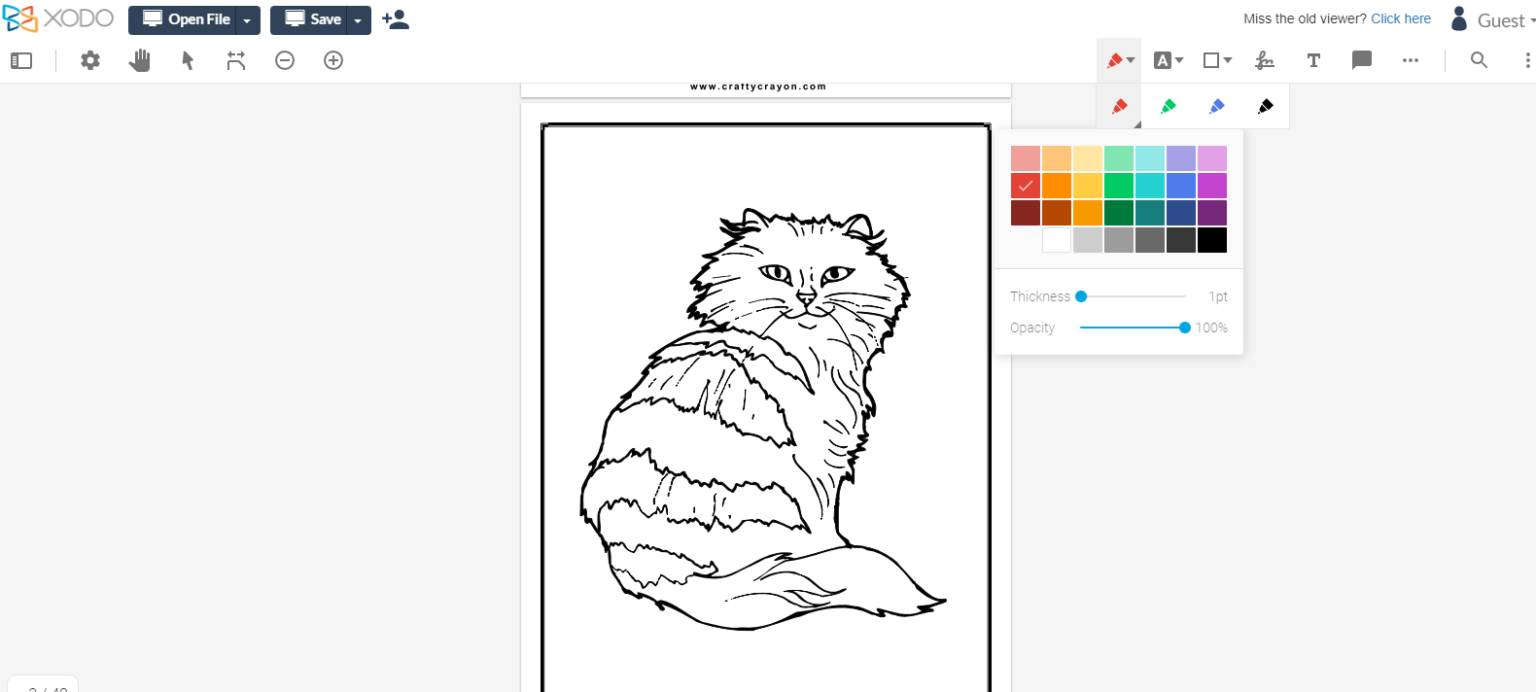Switch to the green highlighter preset

tap(1168, 106)
